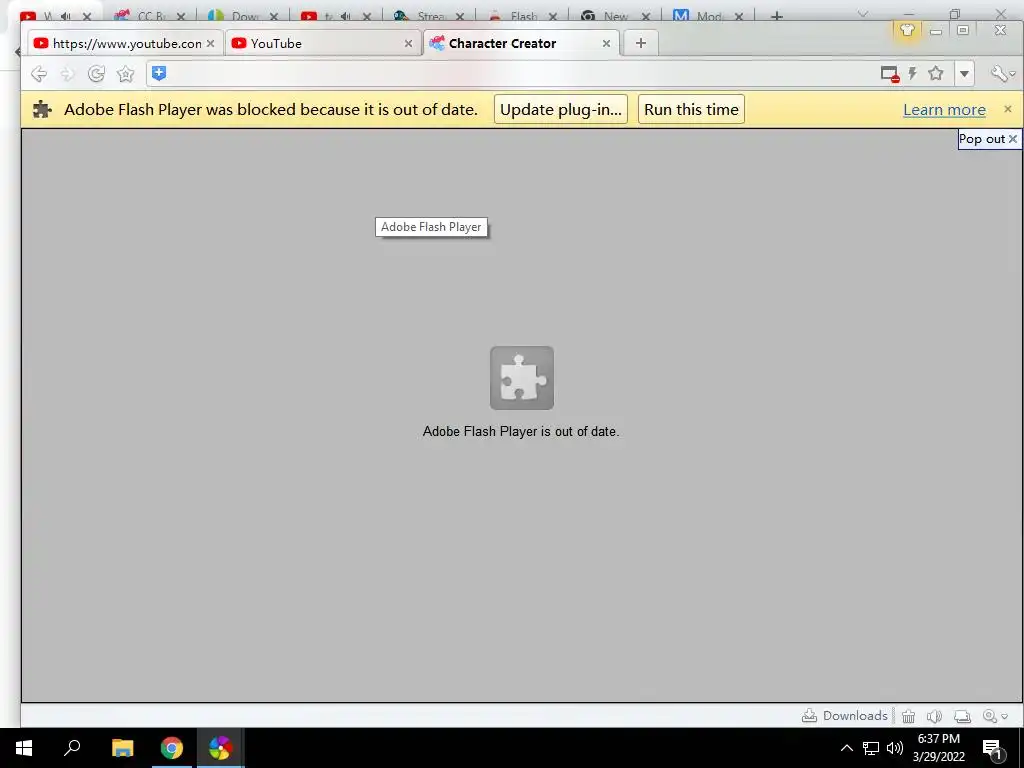Close the Pop out box
The height and width of the screenshot is (768, 1024).
[1013, 139]
